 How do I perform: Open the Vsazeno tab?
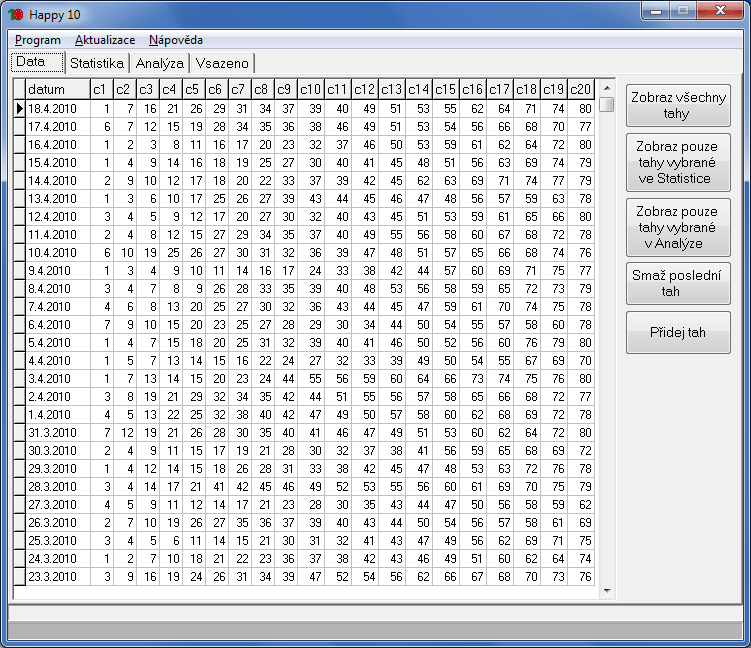tap(222, 63)
